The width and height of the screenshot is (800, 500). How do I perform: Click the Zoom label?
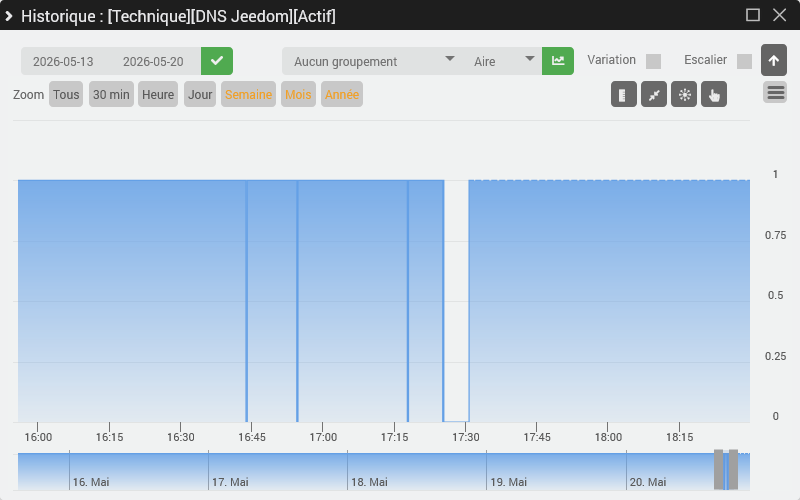tap(29, 94)
